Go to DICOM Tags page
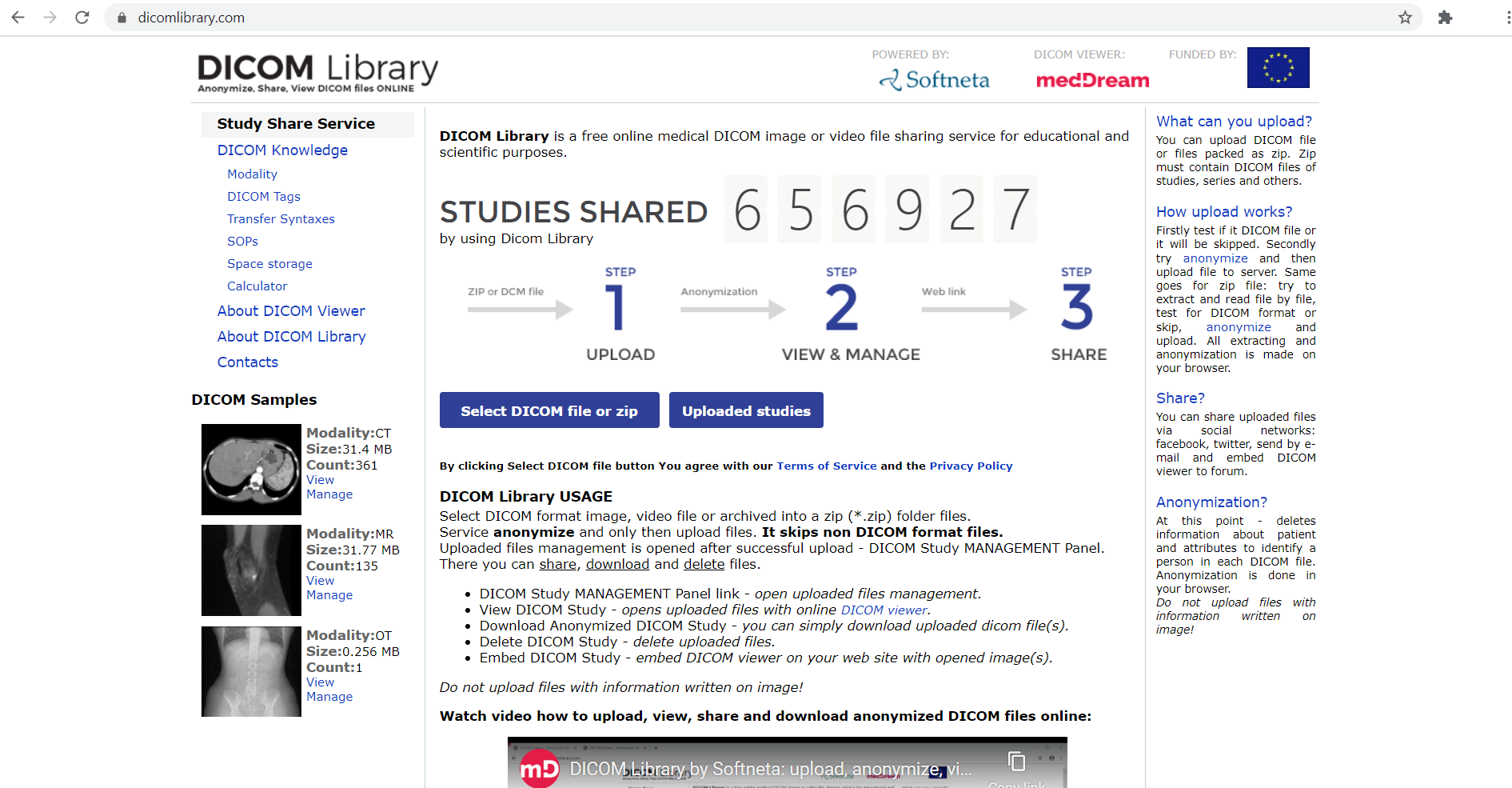The width and height of the screenshot is (1512, 788). pos(264,197)
